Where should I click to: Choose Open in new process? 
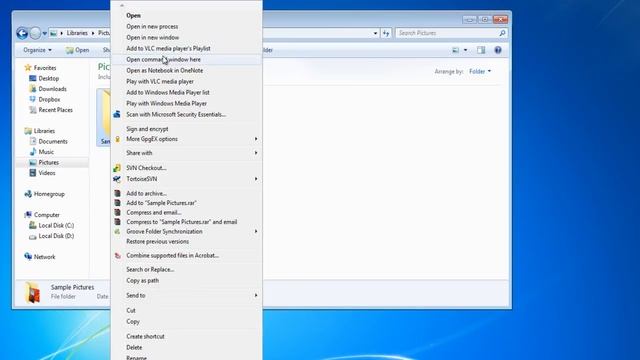[x=187, y=27]
